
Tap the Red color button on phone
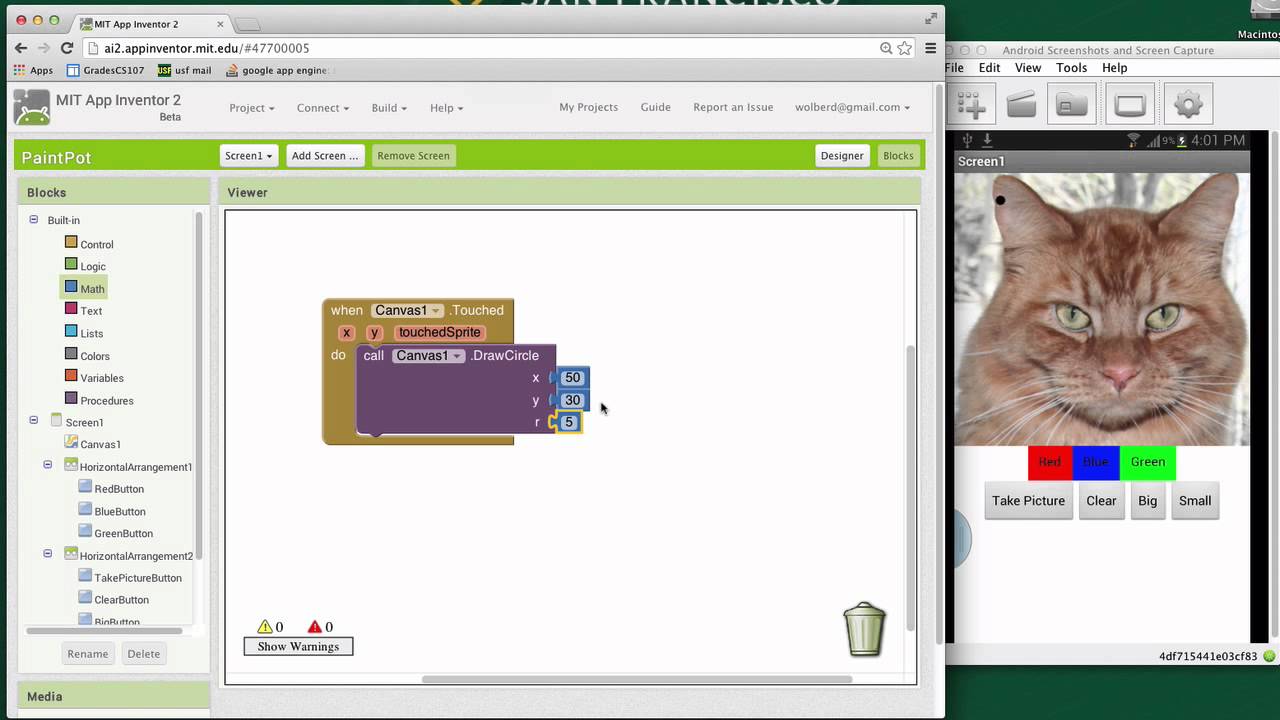pos(1049,462)
